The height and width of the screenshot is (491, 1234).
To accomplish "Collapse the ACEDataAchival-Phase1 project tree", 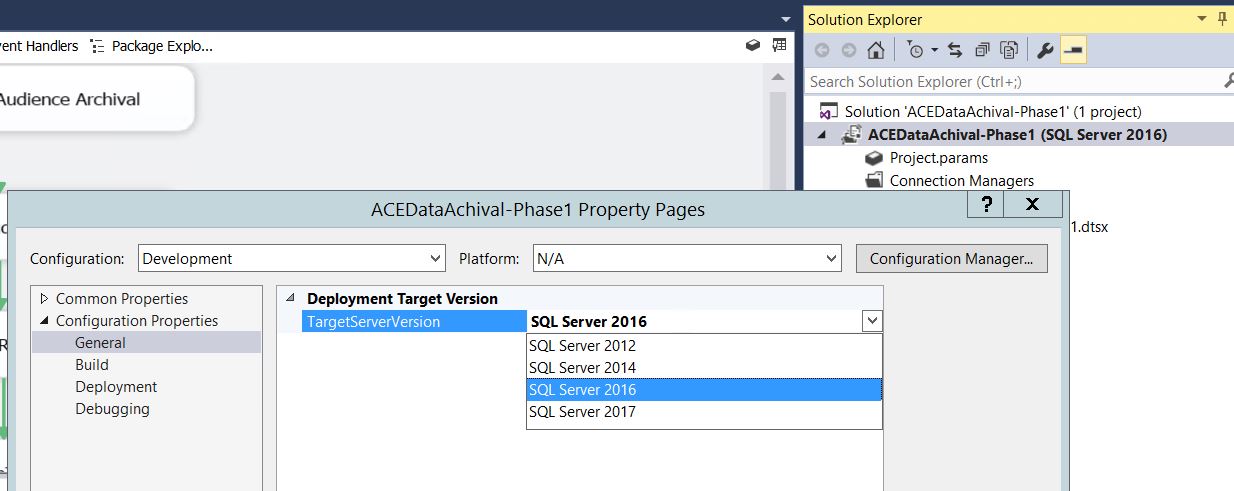I will coord(823,134).
